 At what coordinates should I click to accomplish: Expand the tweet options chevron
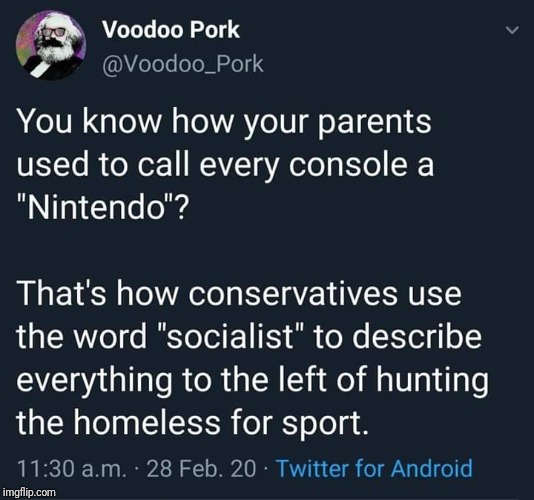[512, 30]
